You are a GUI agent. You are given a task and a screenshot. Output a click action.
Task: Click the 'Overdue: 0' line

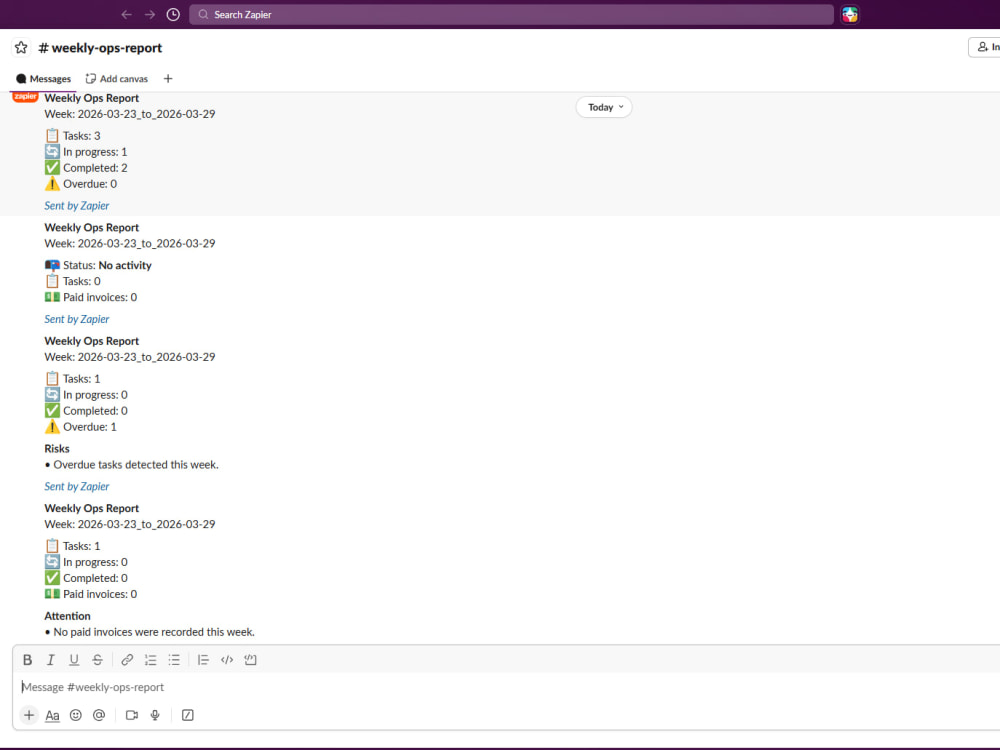[80, 184]
